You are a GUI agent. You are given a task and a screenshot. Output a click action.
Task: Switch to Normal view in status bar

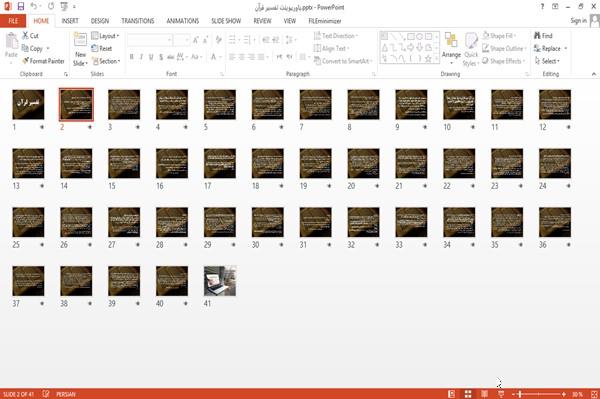point(452,394)
